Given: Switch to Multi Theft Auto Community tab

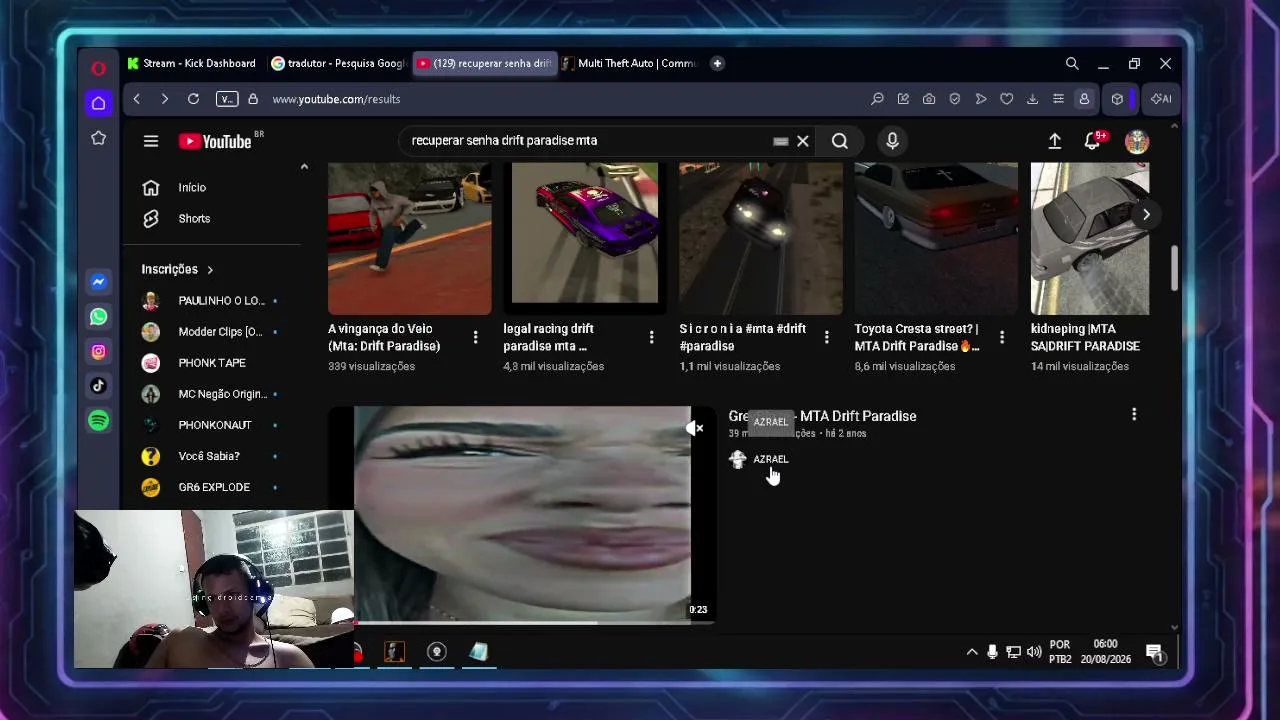Looking at the screenshot, I should [x=629, y=64].
